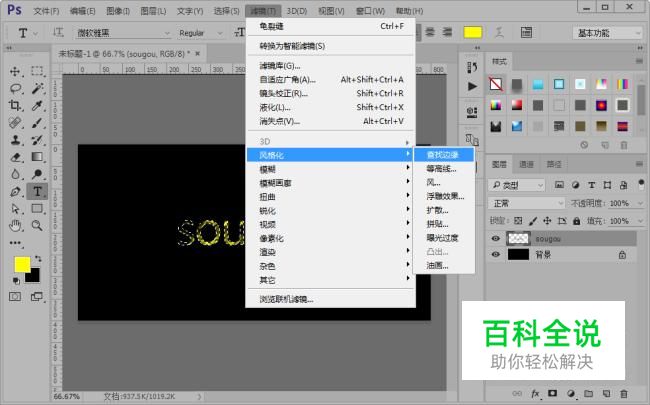Image resolution: width=650 pixels, height=405 pixels.
Task: Toggle visibility of the 背景 layer
Action: click(x=495, y=255)
